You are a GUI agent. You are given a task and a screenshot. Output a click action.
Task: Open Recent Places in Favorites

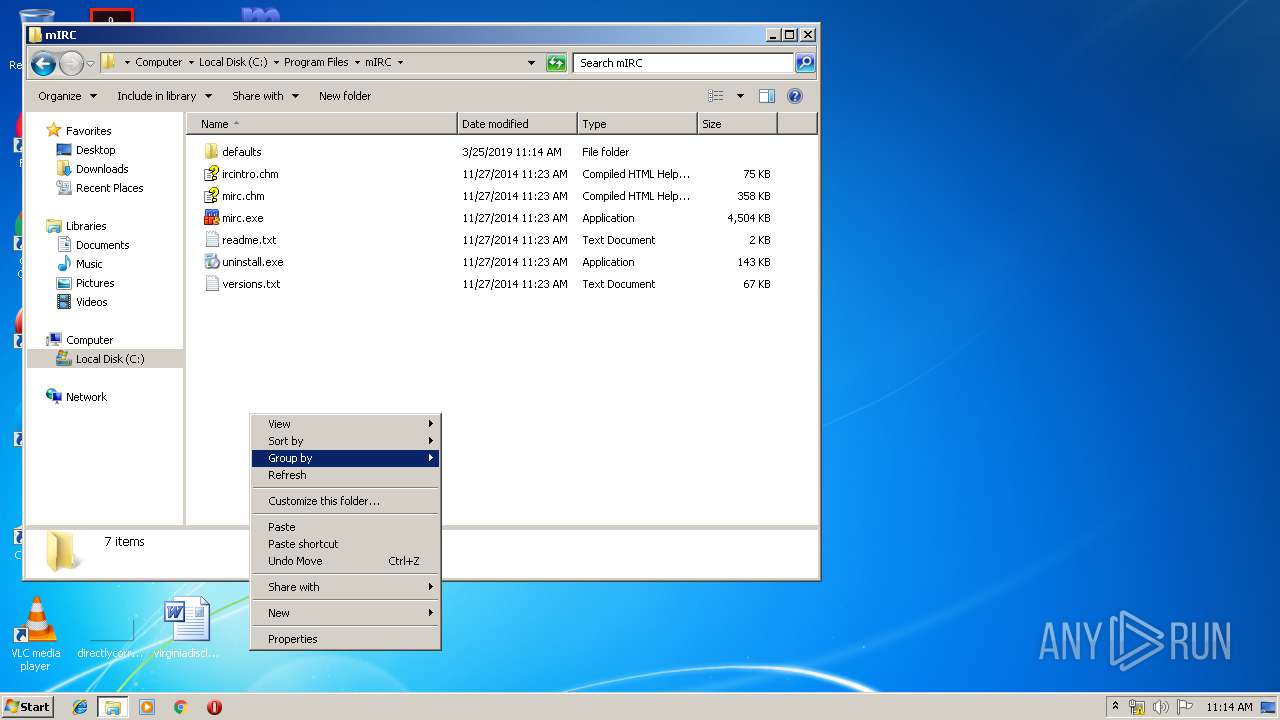109,188
